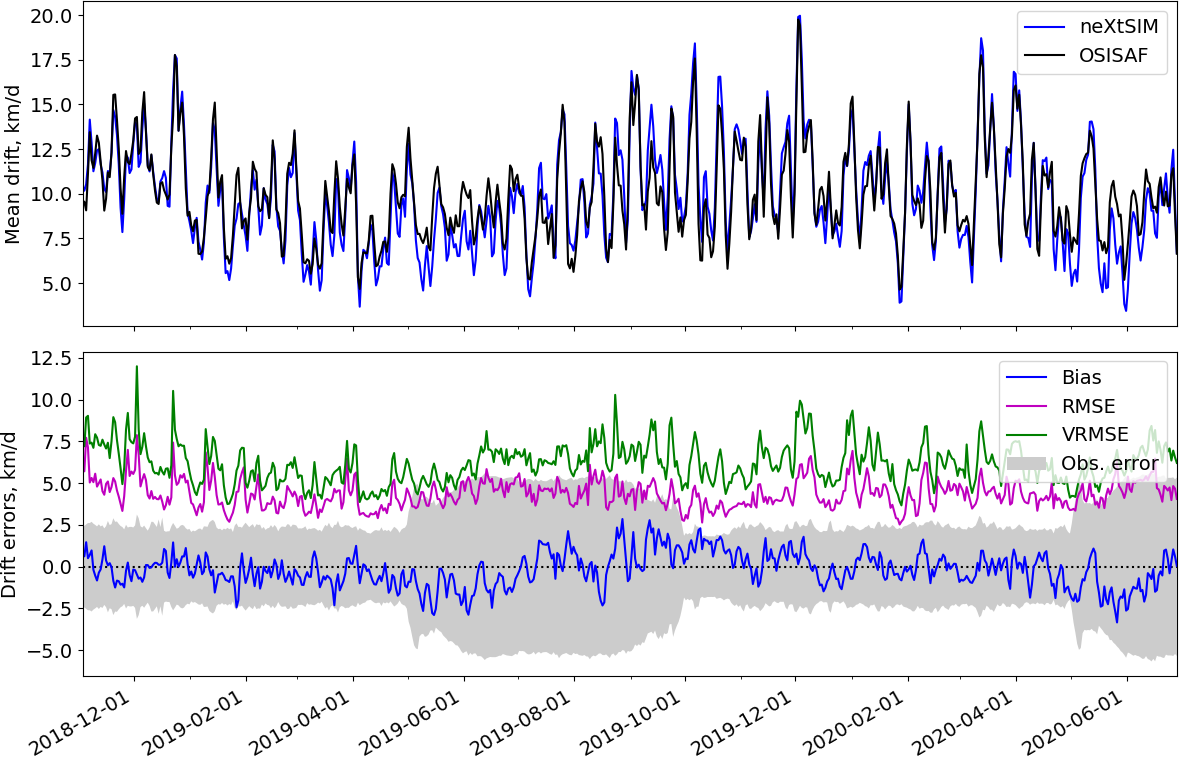Click the grey Obs. error legend patch
The image size is (1179, 757).
(1026, 463)
